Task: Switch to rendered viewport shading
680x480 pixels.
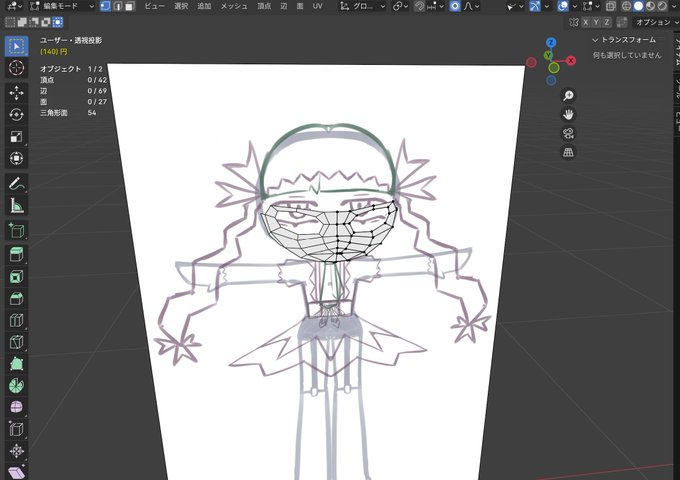Action: coord(663,6)
